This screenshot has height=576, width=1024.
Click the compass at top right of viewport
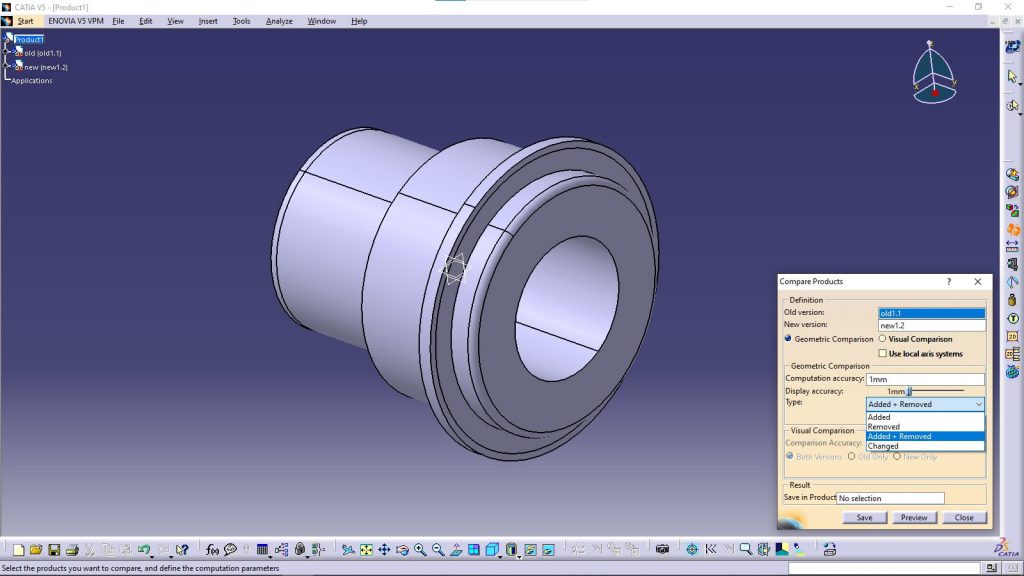(x=935, y=72)
